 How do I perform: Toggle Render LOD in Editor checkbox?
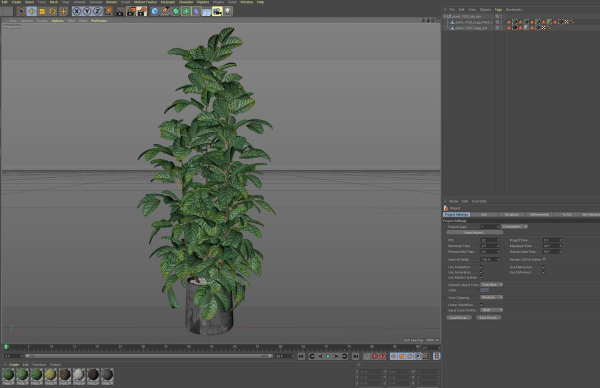[x=544, y=259]
